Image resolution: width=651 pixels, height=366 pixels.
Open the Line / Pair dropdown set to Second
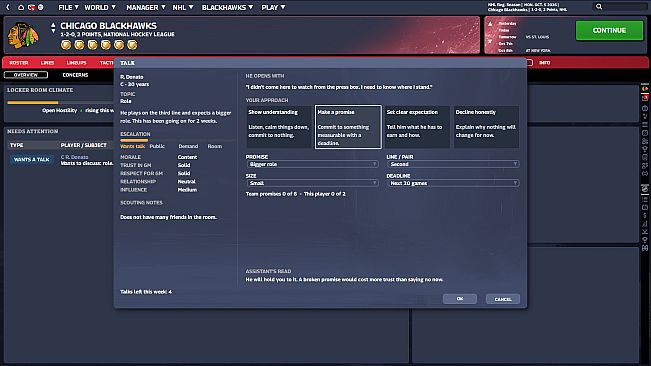click(x=453, y=164)
